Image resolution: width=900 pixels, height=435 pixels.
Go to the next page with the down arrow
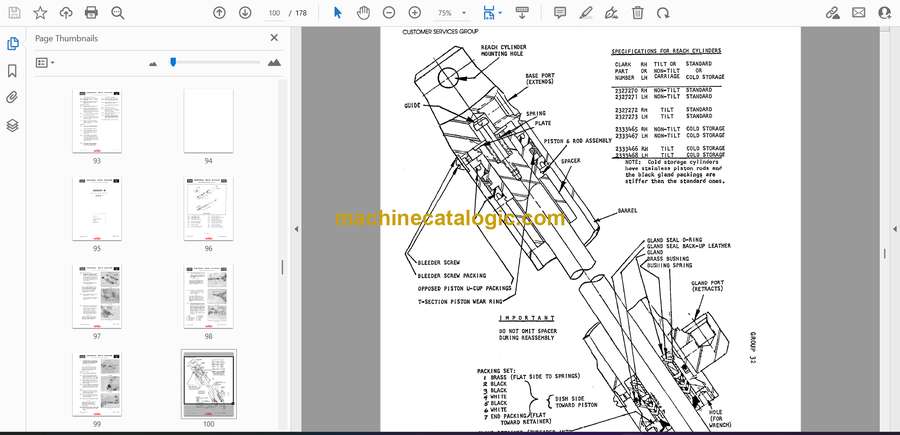tap(245, 13)
